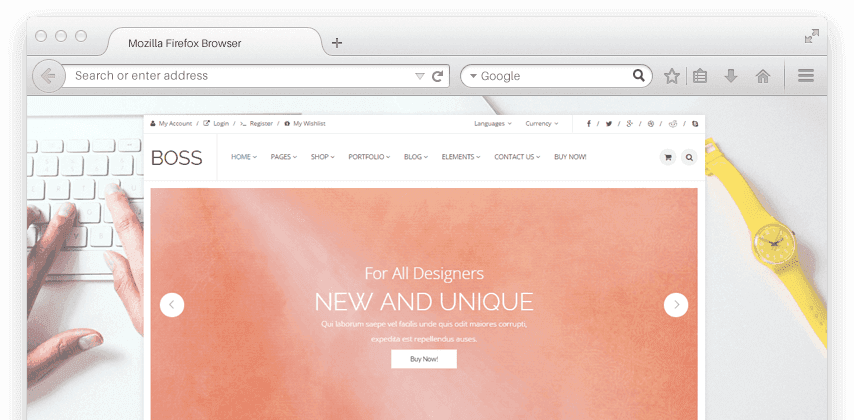
Task: Open the downloads arrow icon
Action: click(731, 76)
